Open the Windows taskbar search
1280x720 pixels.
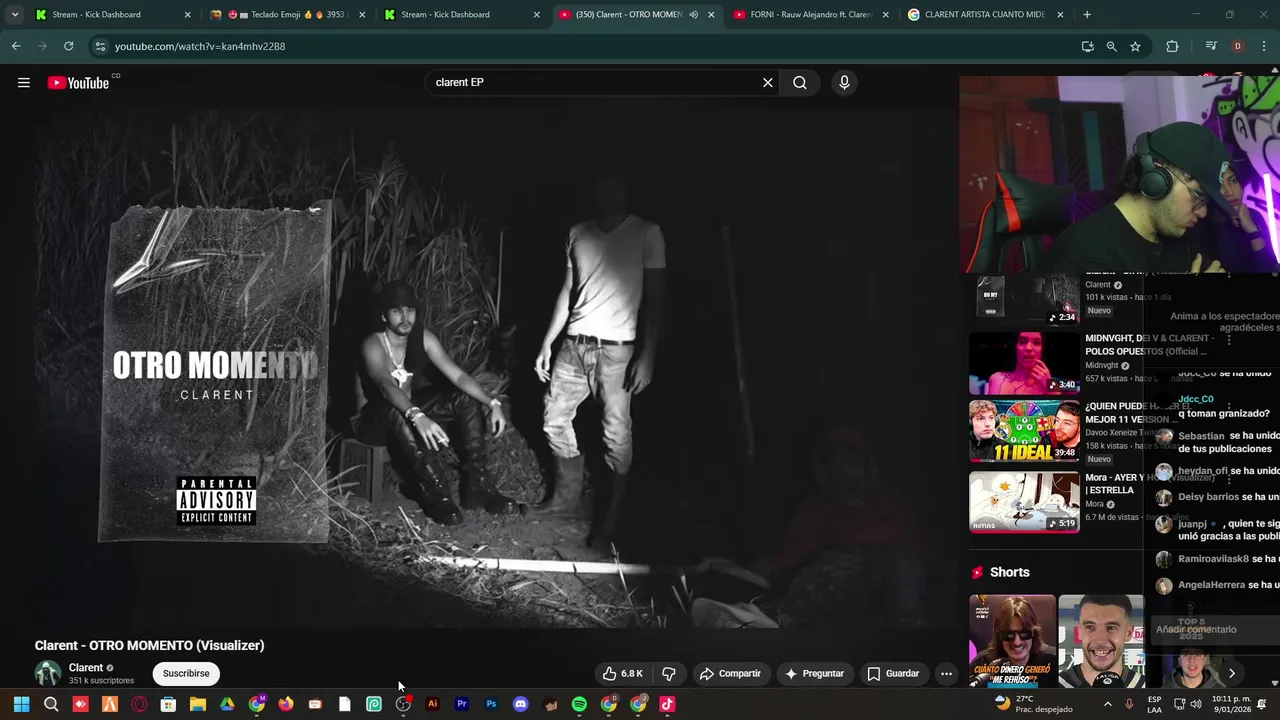point(51,704)
